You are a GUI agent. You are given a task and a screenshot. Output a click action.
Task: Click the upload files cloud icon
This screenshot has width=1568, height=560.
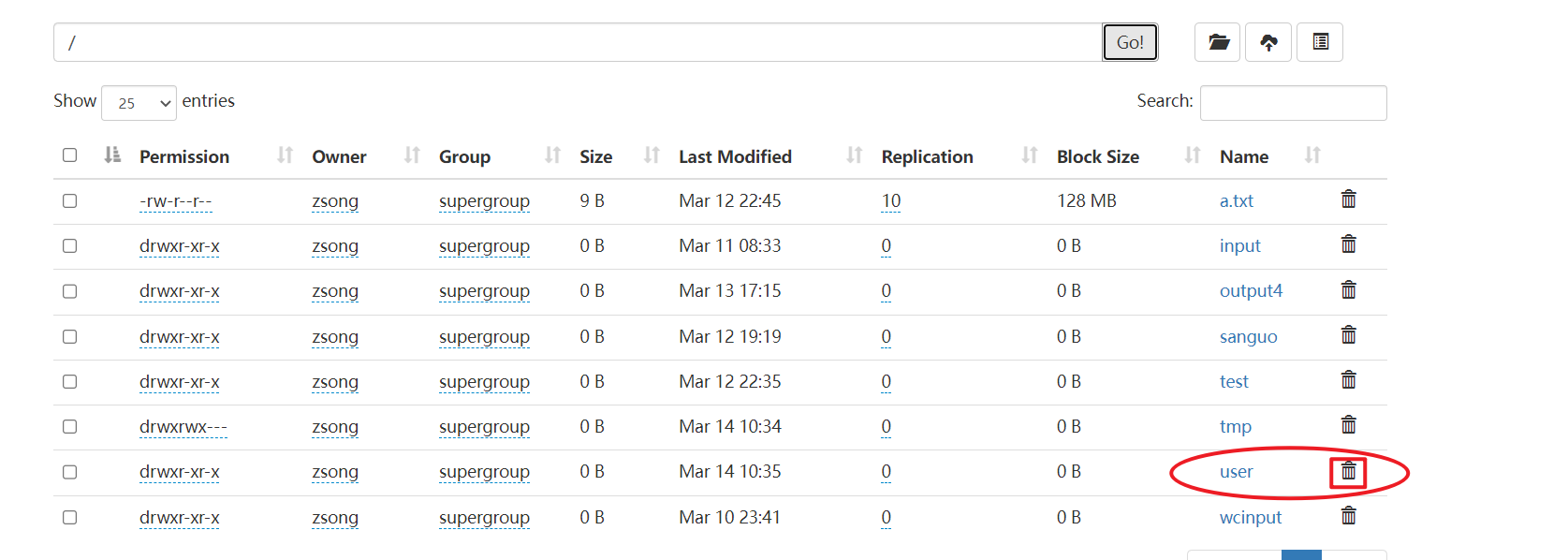(1268, 42)
